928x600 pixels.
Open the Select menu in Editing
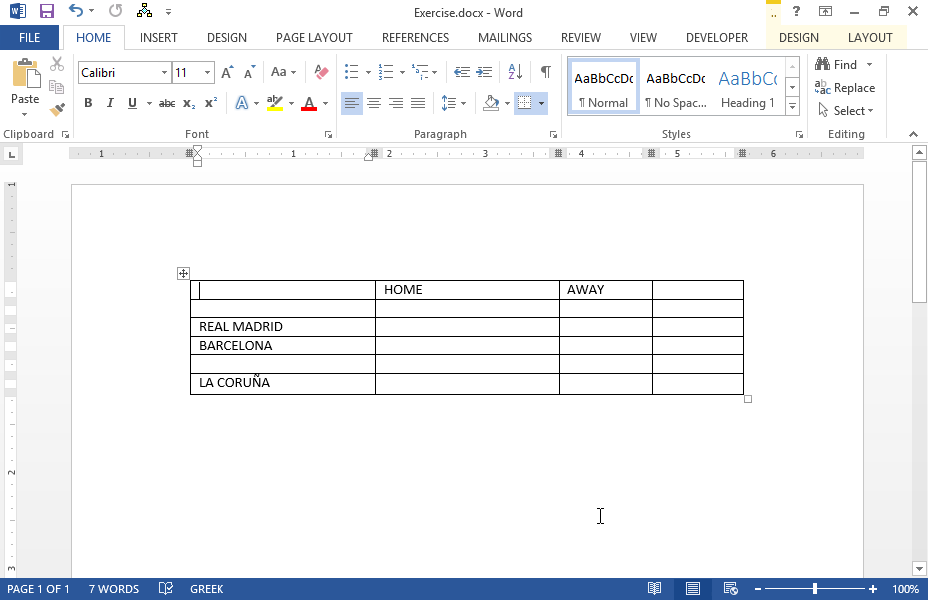point(846,111)
